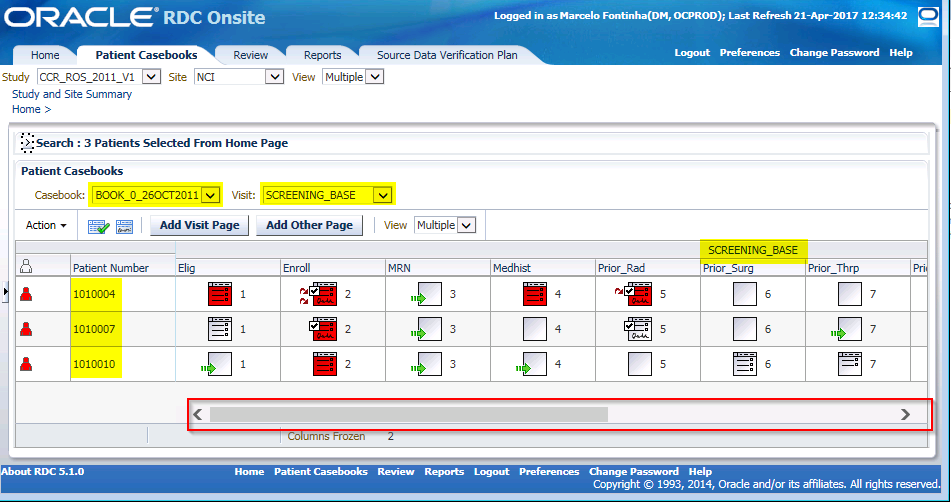Click patient icon for row 1010010
951x502 pixels.
click(x=26, y=364)
